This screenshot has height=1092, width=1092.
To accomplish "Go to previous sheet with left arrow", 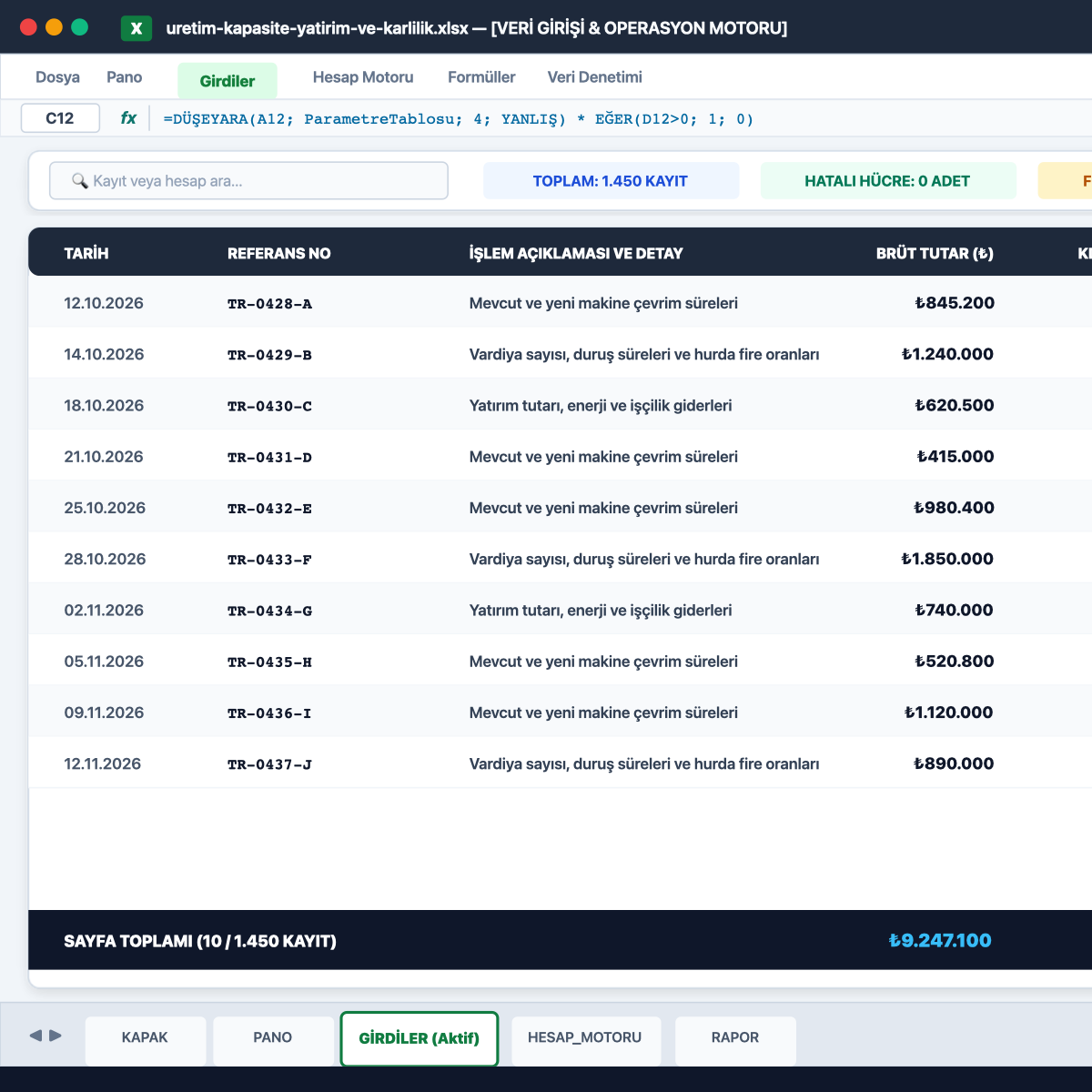I will tap(35, 1036).
